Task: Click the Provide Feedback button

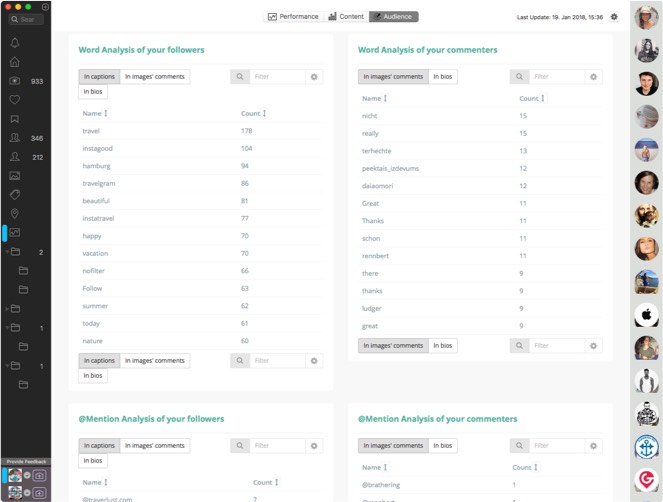Action: click(24, 461)
